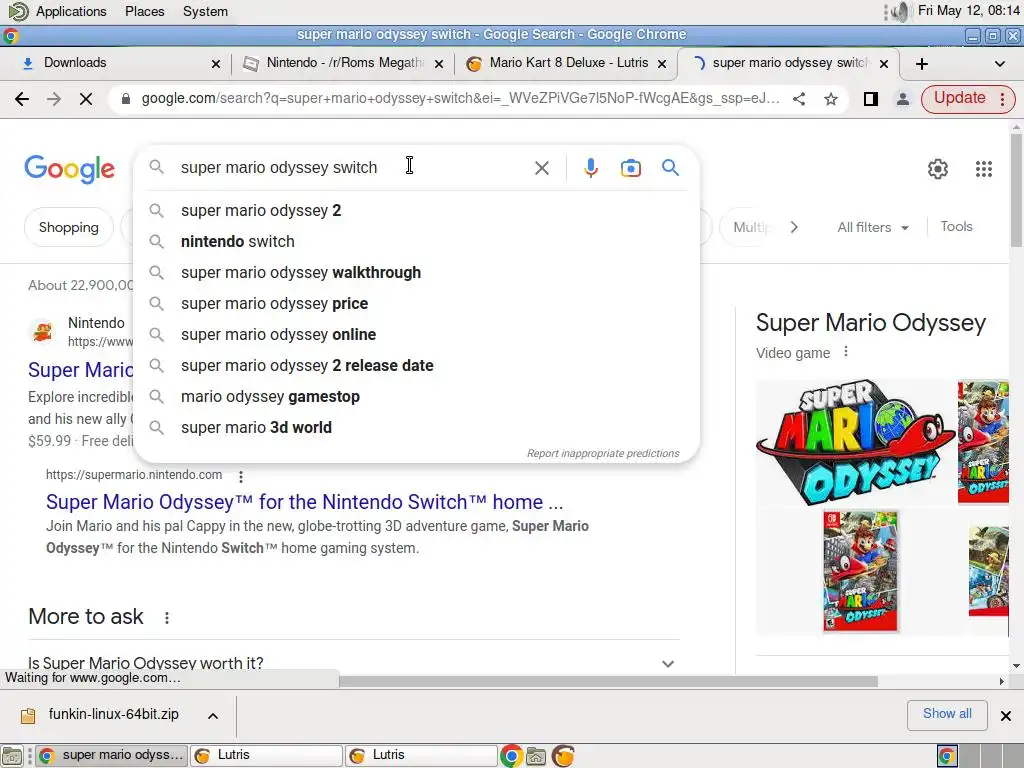Select suggestion nintendo switch
Viewport: 1024px width, 768px height.
pos(417,242)
